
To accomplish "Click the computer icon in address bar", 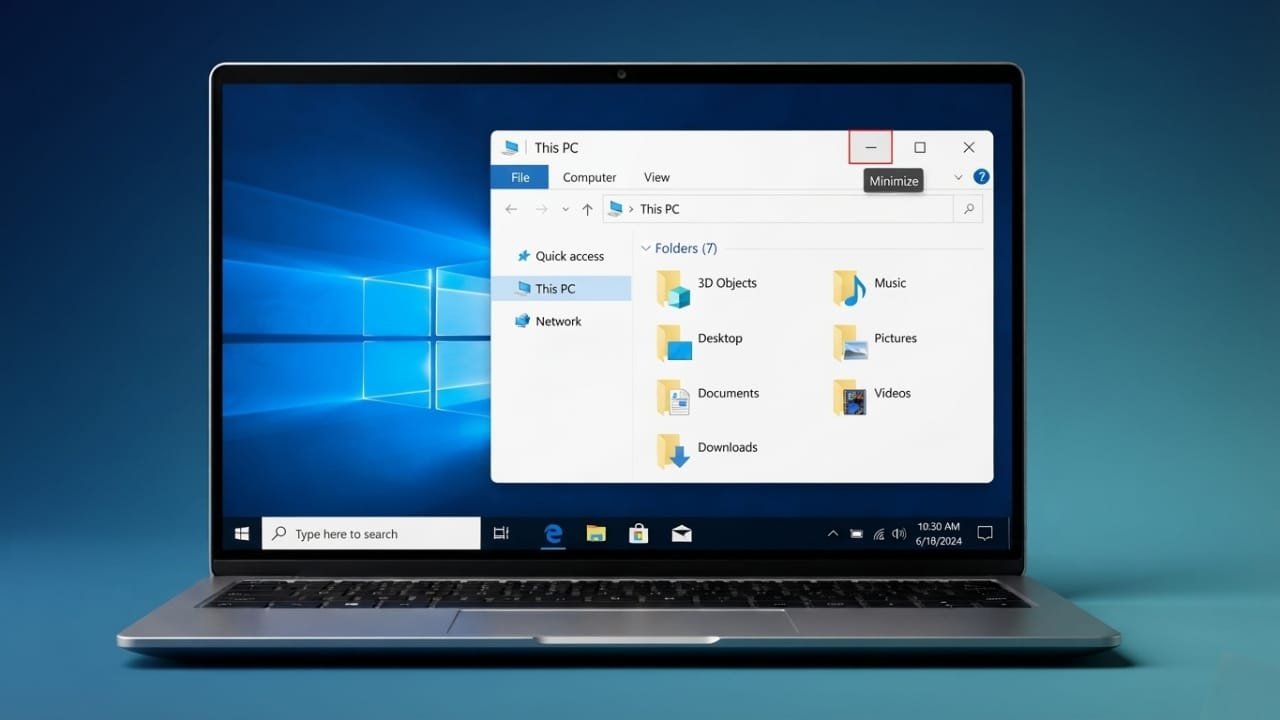I will (616, 208).
